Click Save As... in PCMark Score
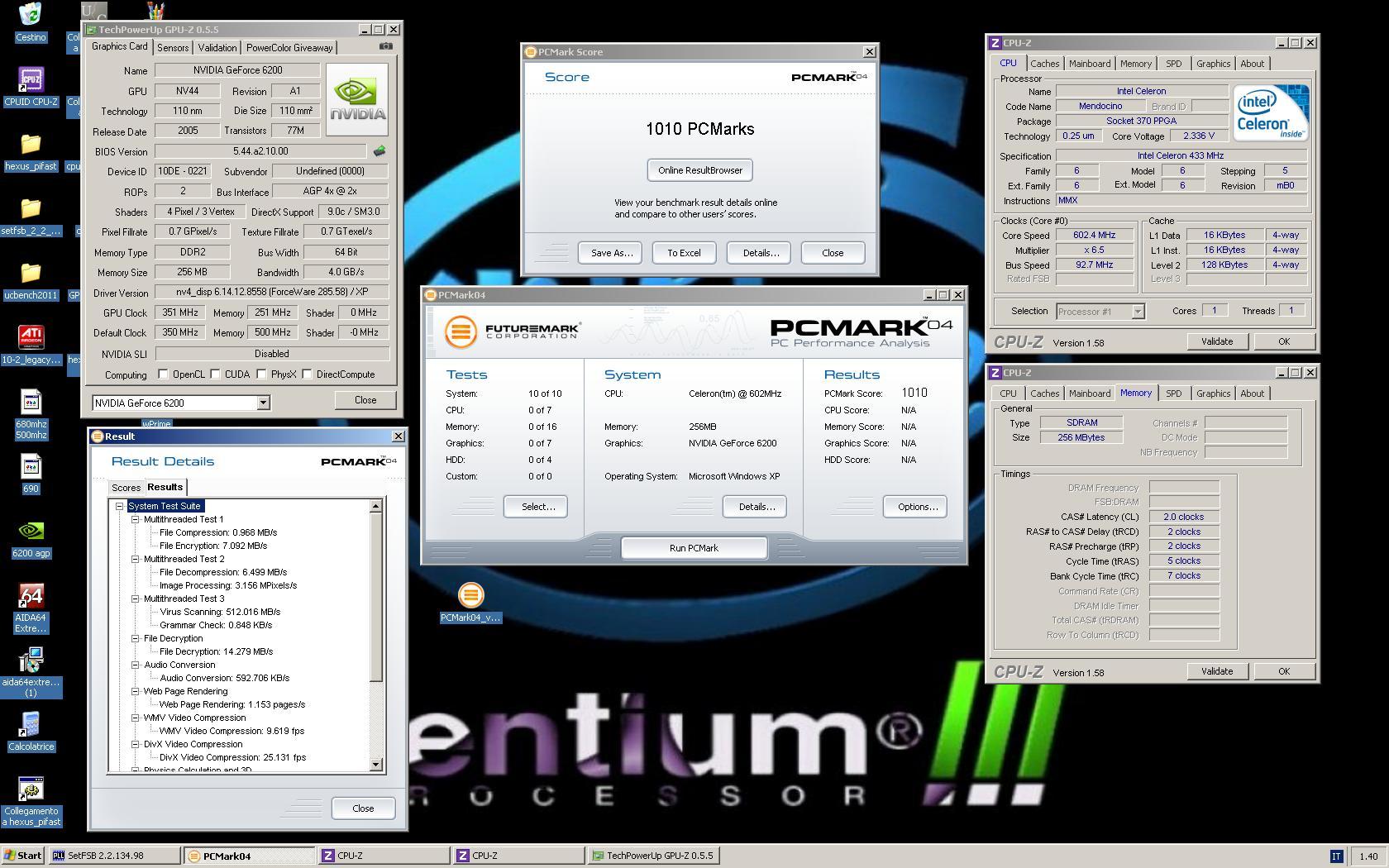The height and width of the screenshot is (868, 1389). tap(611, 253)
